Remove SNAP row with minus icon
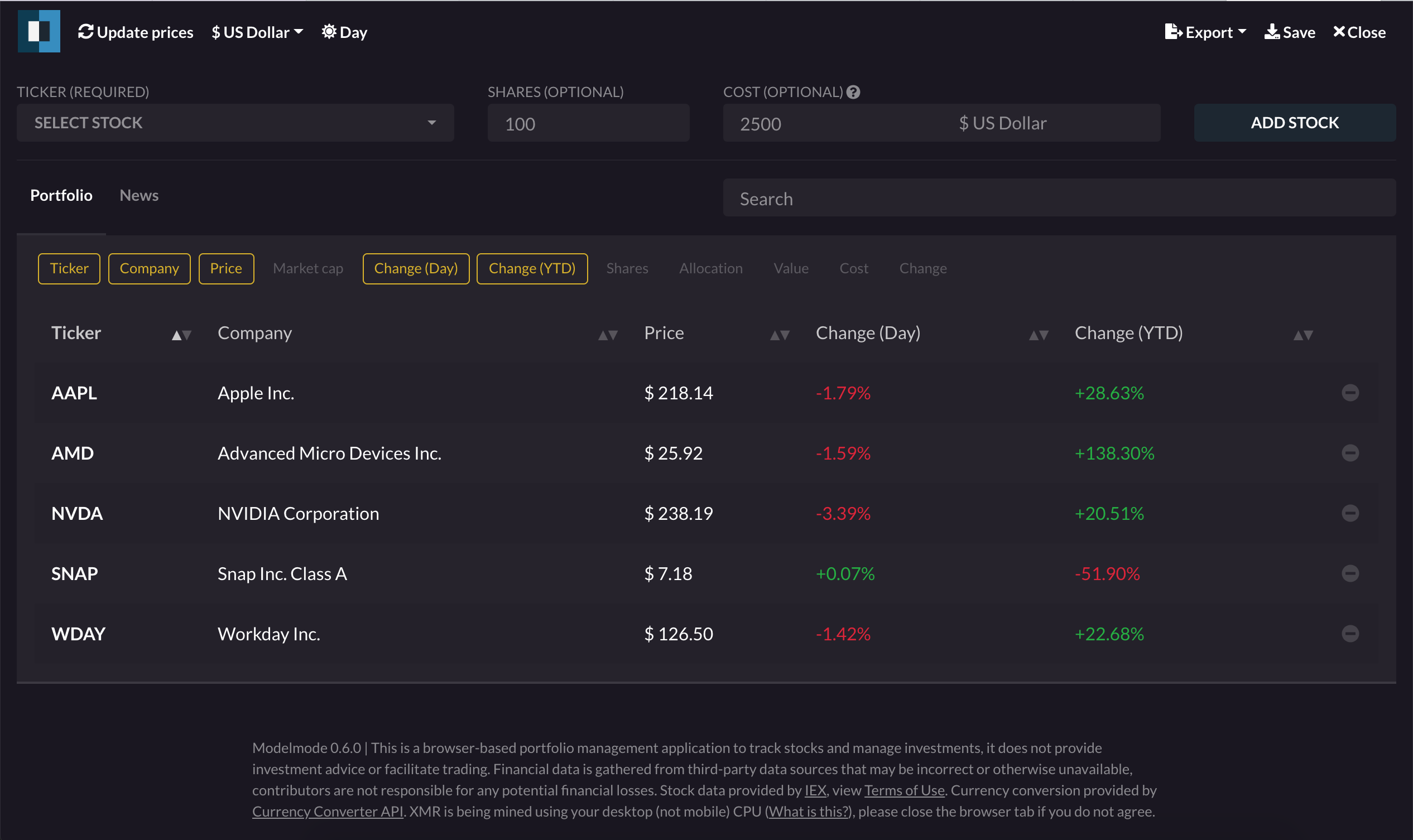 [1349, 573]
